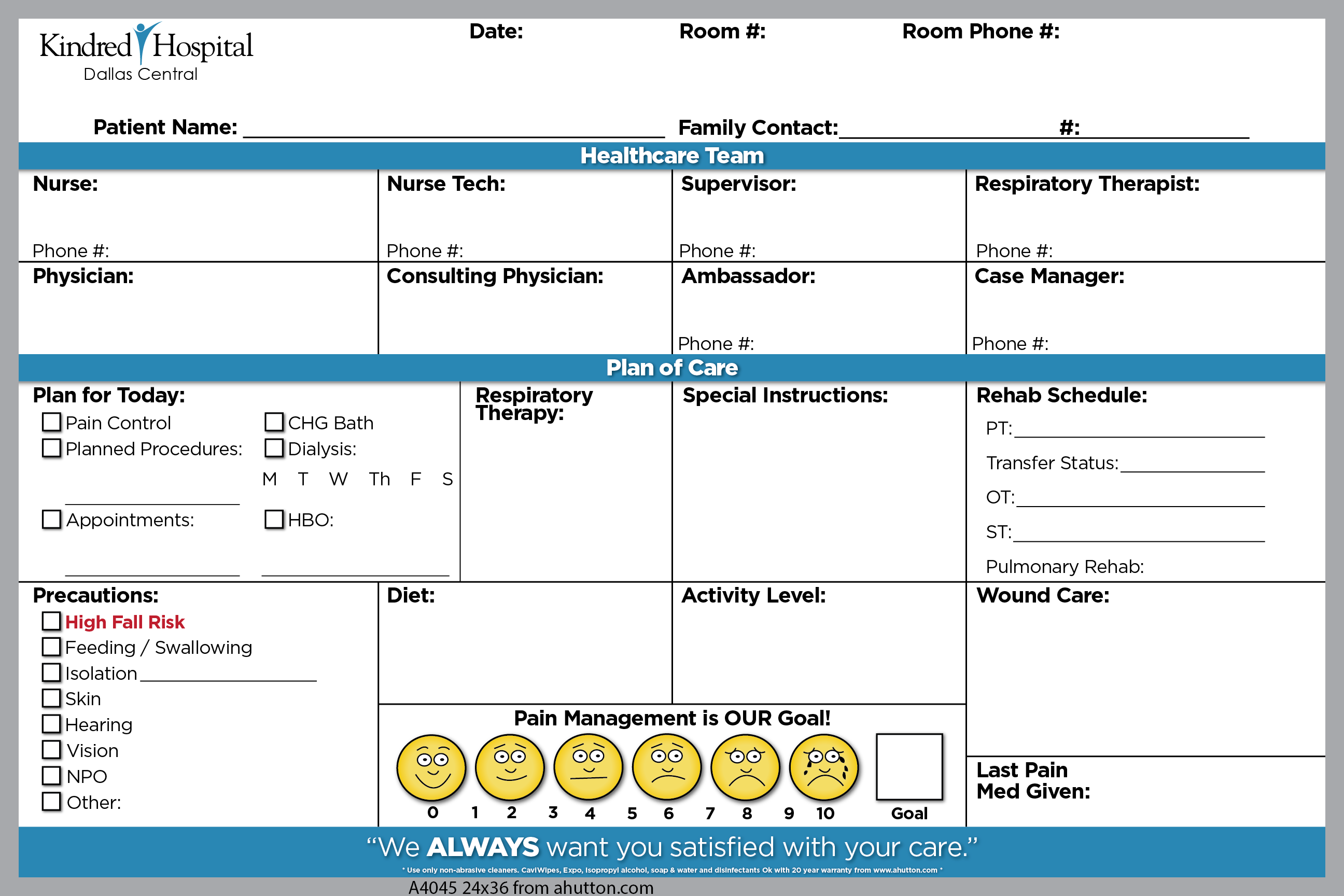The height and width of the screenshot is (896, 1344).
Task: Check the HBO box
Action: coord(274,519)
